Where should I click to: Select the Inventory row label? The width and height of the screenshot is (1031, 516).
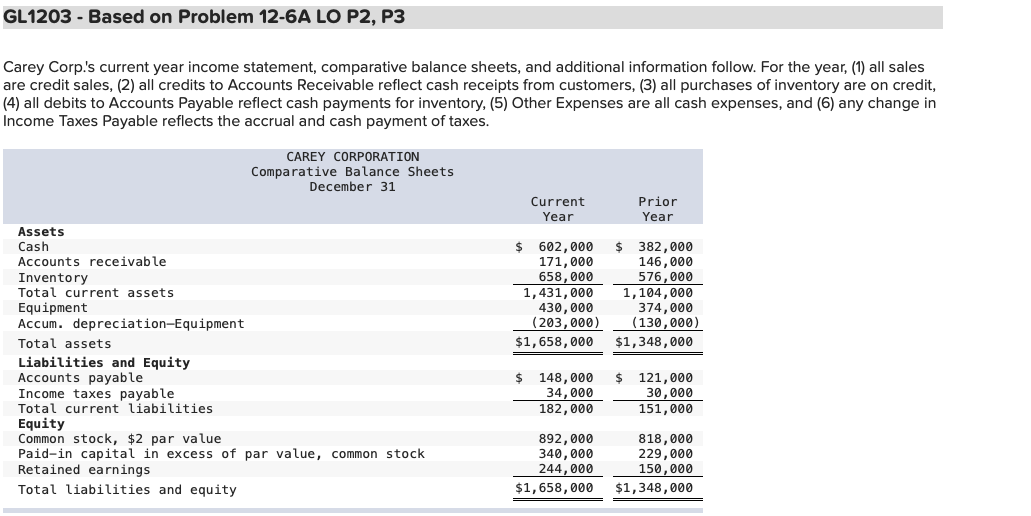(53, 277)
